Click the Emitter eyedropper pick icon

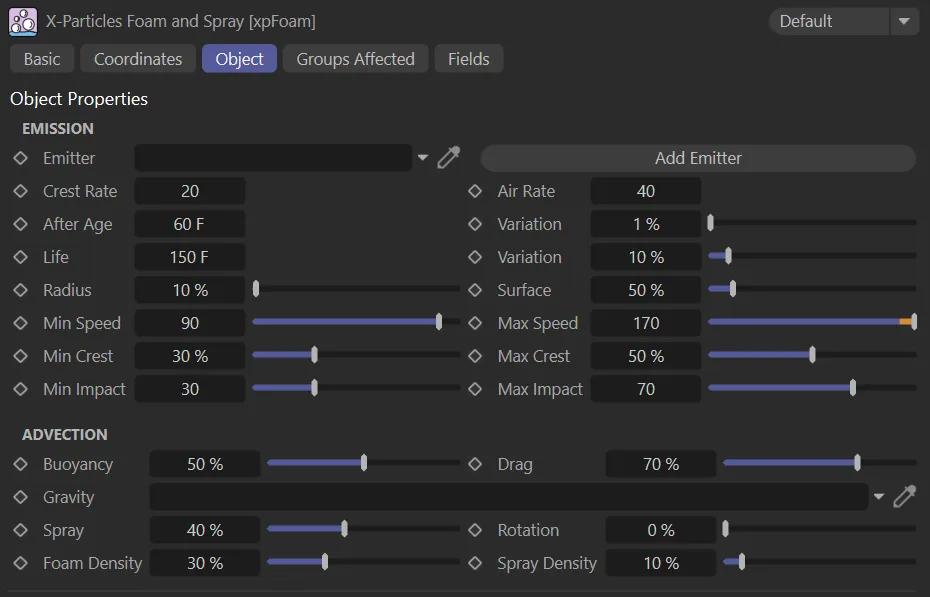click(449, 158)
